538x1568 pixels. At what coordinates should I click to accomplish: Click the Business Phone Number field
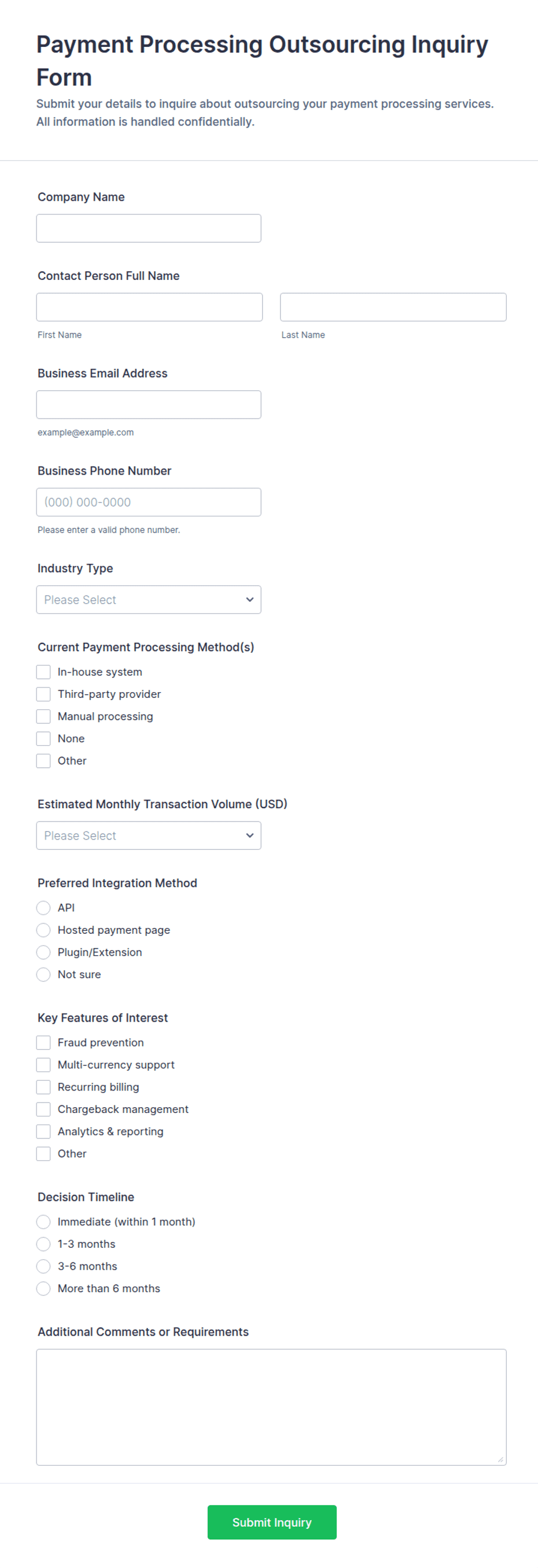(x=149, y=502)
